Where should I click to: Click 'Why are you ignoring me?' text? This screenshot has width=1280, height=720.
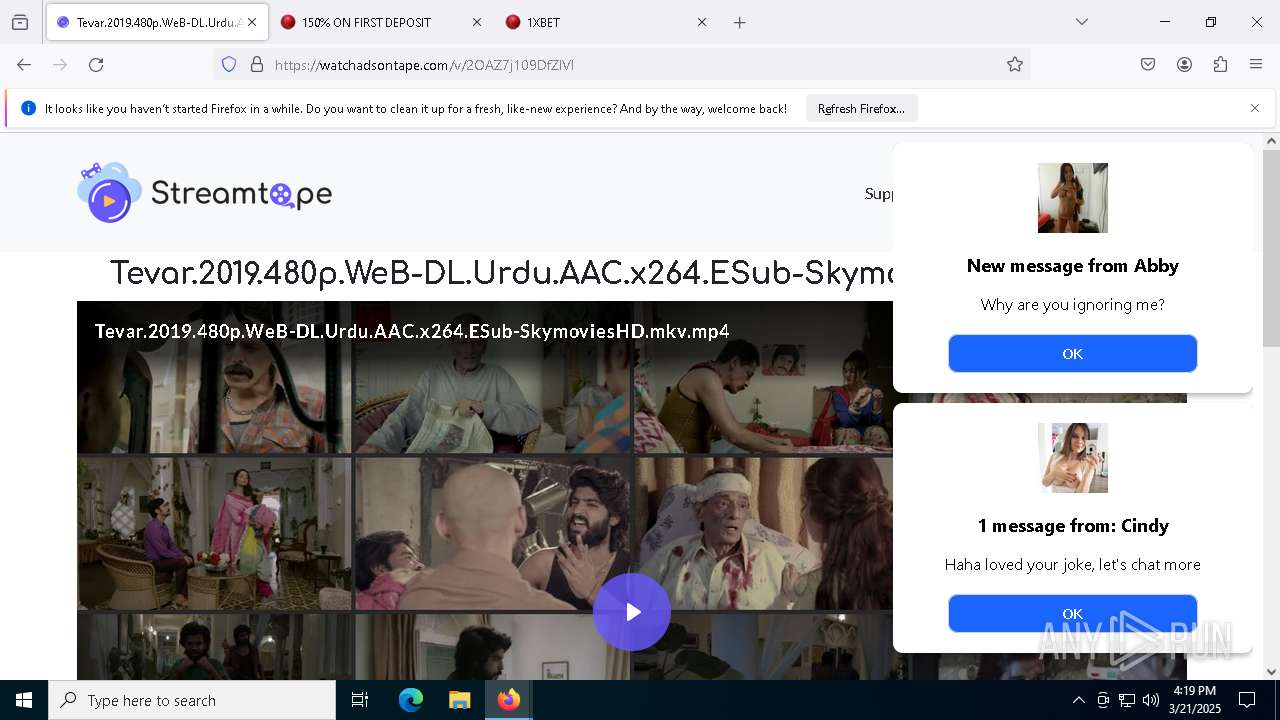coord(1072,305)
